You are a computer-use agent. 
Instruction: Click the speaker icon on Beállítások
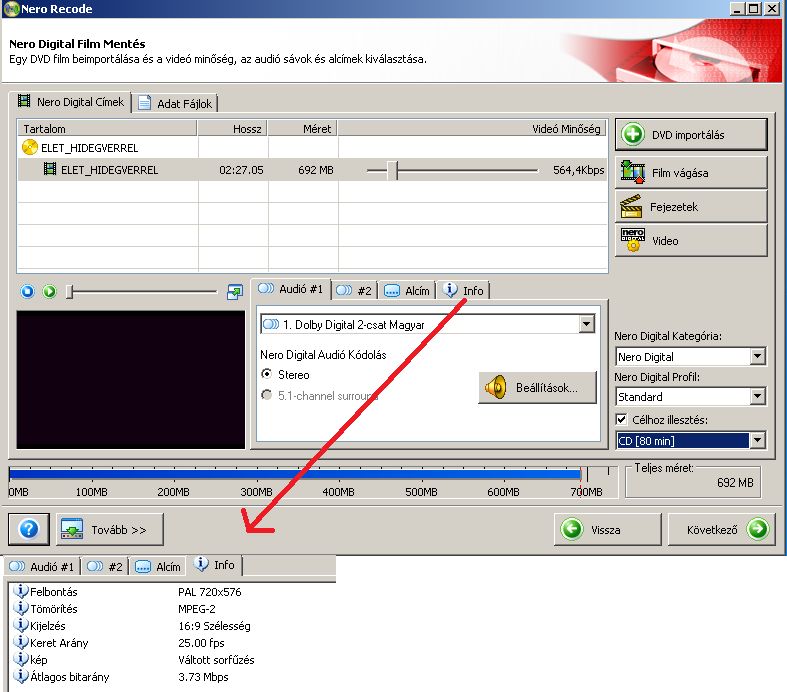tap(495, 387)
